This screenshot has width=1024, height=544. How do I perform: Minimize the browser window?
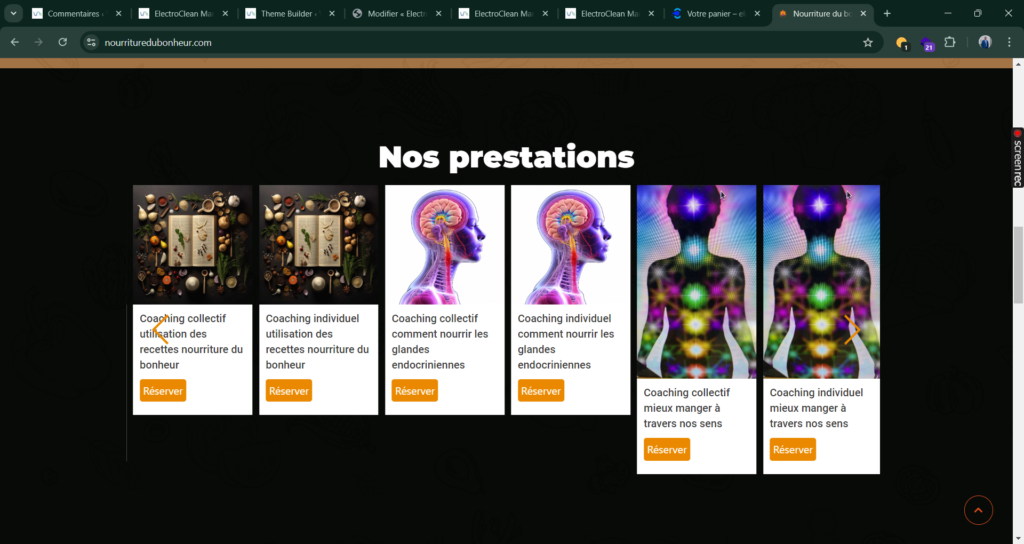coord(948,13)
